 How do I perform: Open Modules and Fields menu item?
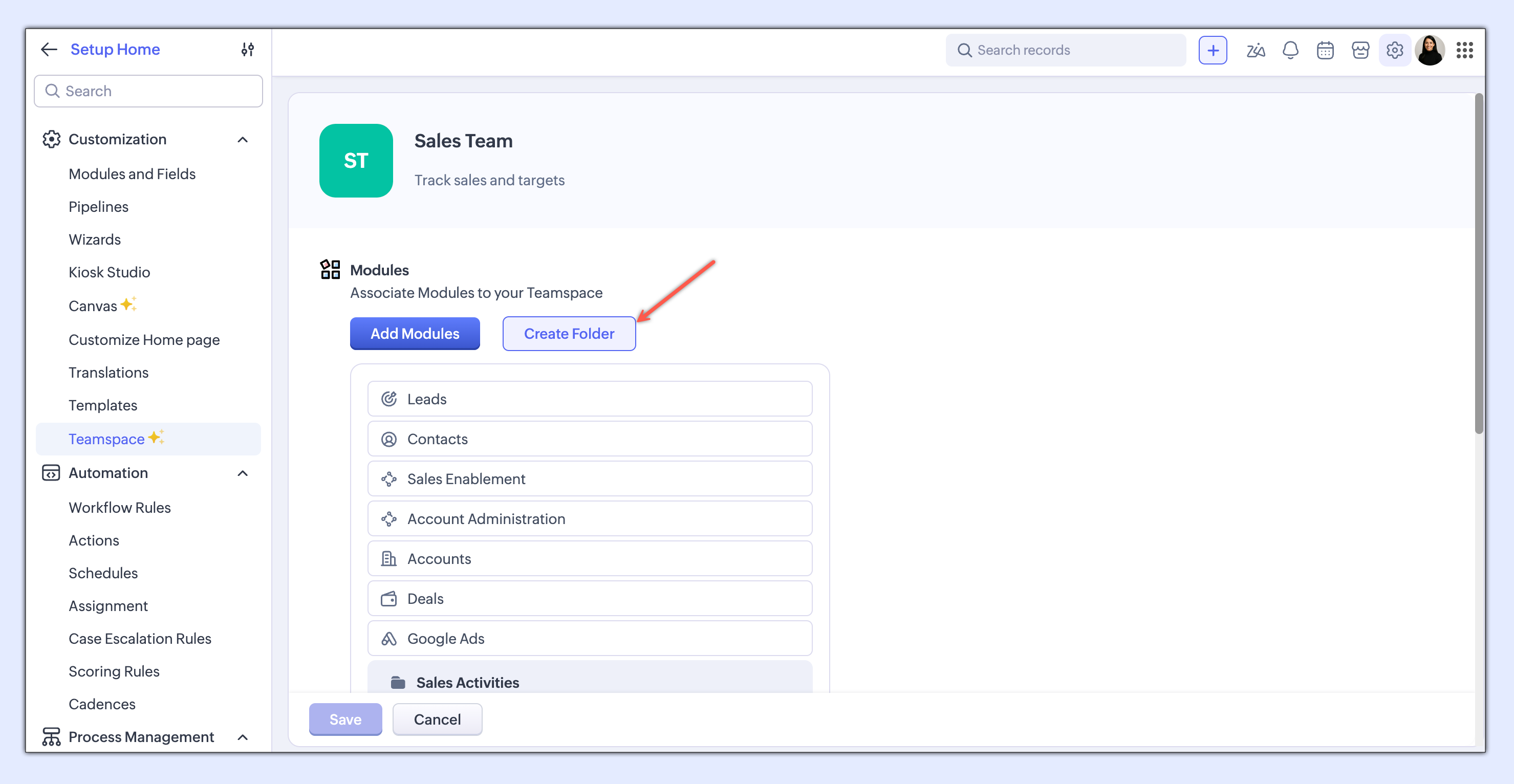tap(132, 174)
